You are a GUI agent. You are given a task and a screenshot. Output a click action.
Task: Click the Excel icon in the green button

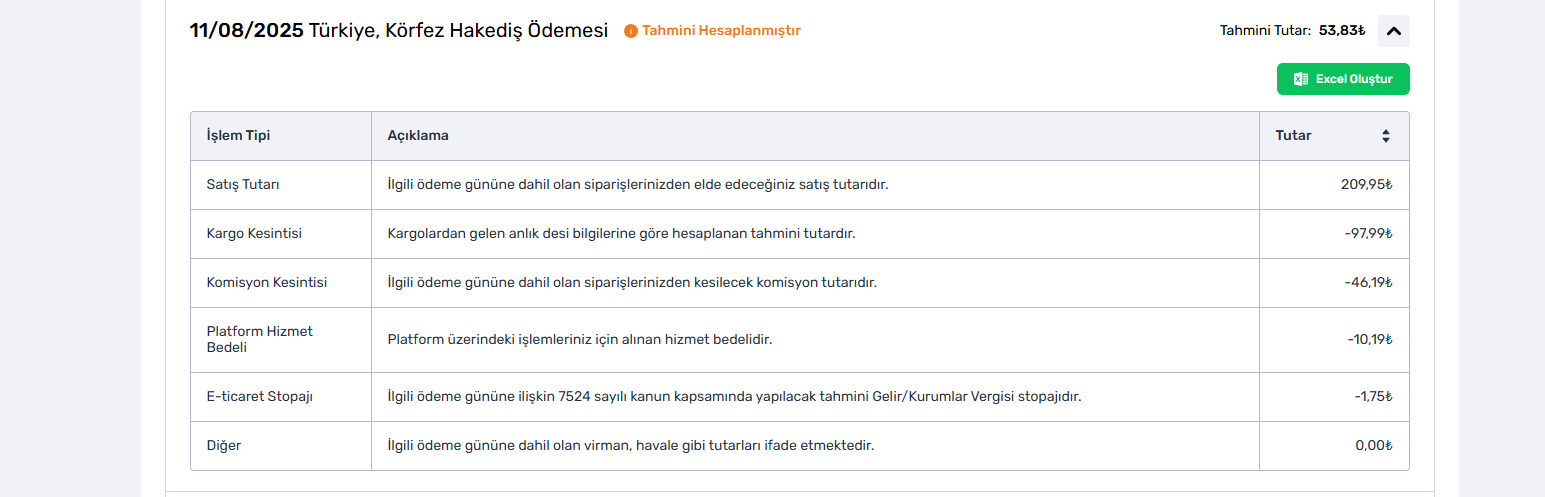click(x=1301, y=79)
